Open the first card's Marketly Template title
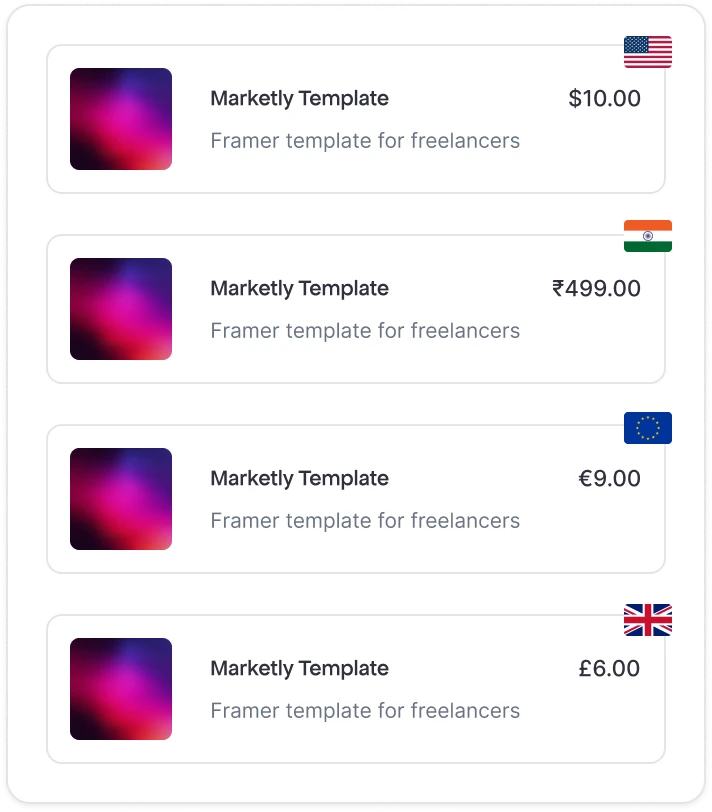Image resolution: width=712 pixels, height=812 pixels. [299, 99]
